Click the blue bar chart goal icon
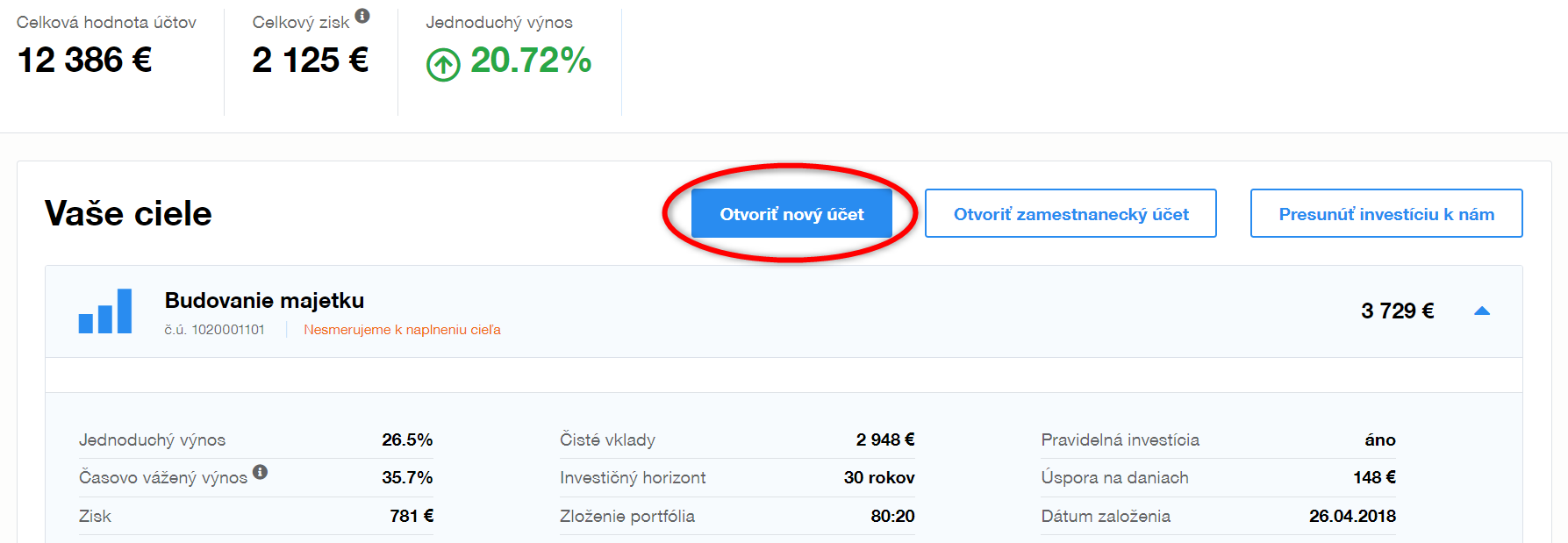This screenshot has width=1568, height=543. tap(105, 311)
